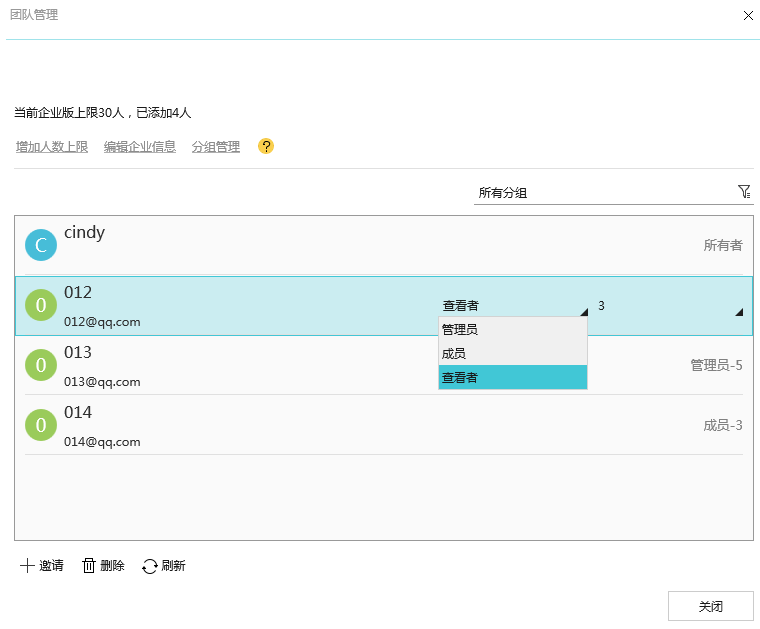Open 增加人数上限 link

pyautogui.click(x=52, y=147)
